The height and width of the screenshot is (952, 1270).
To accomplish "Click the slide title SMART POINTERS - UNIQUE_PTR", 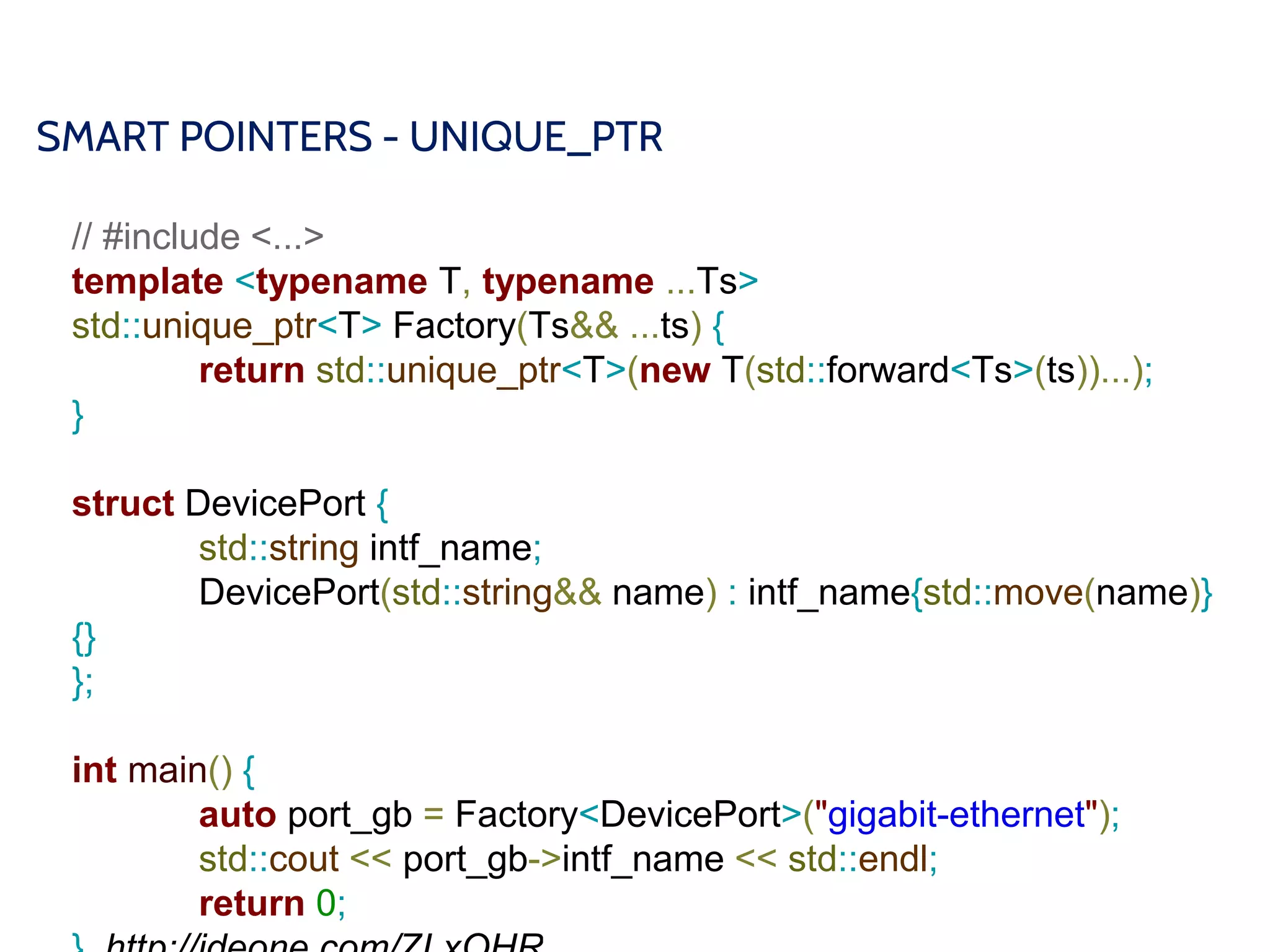I will (350, 137).
